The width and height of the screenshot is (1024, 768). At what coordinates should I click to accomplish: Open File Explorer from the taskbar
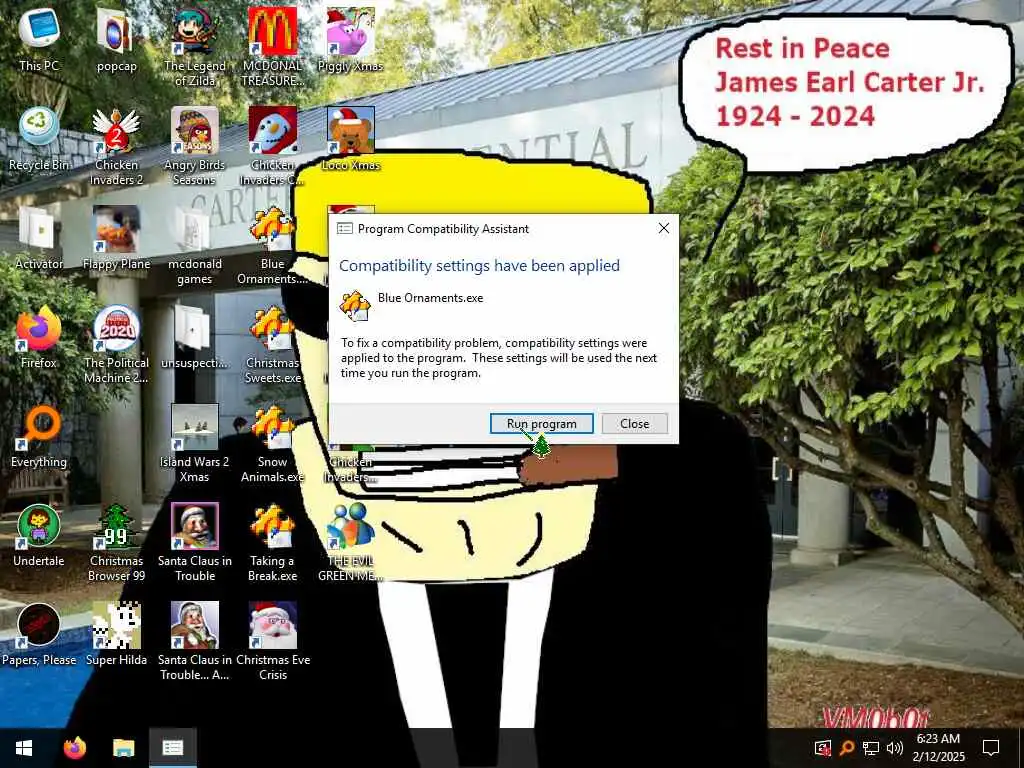click(x=123, y=748)
